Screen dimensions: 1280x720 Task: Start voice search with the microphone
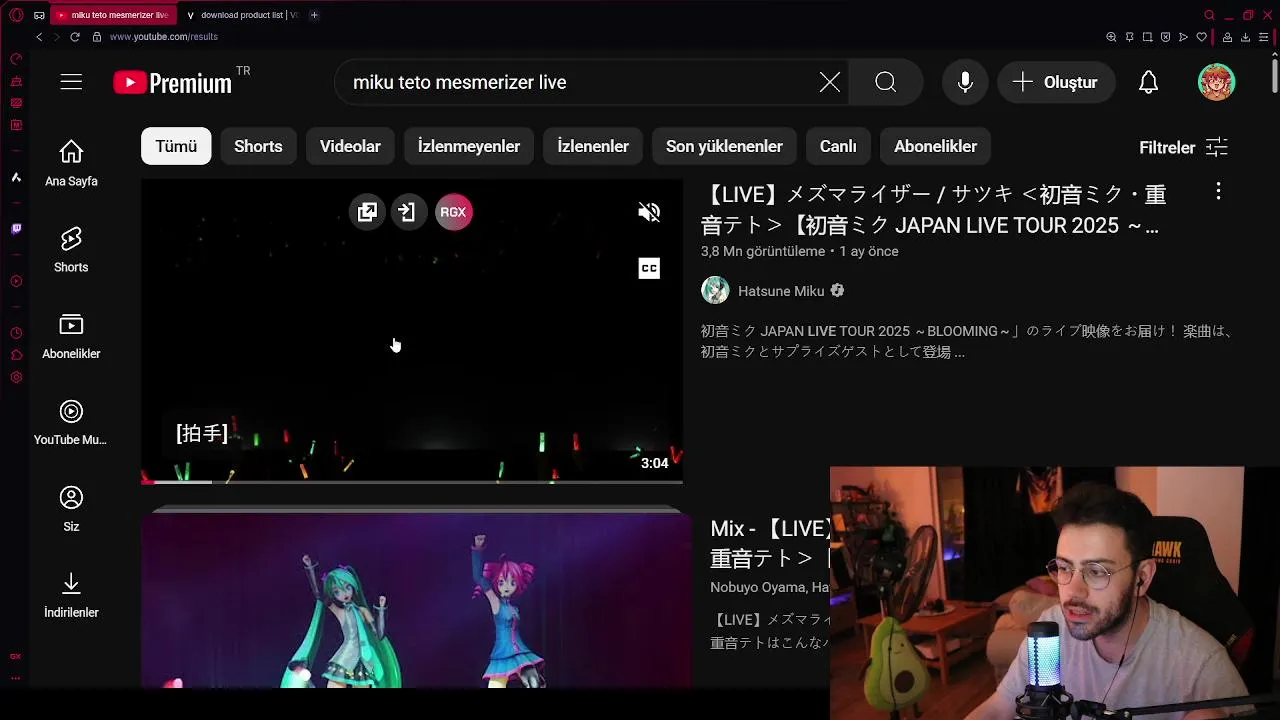965,82
